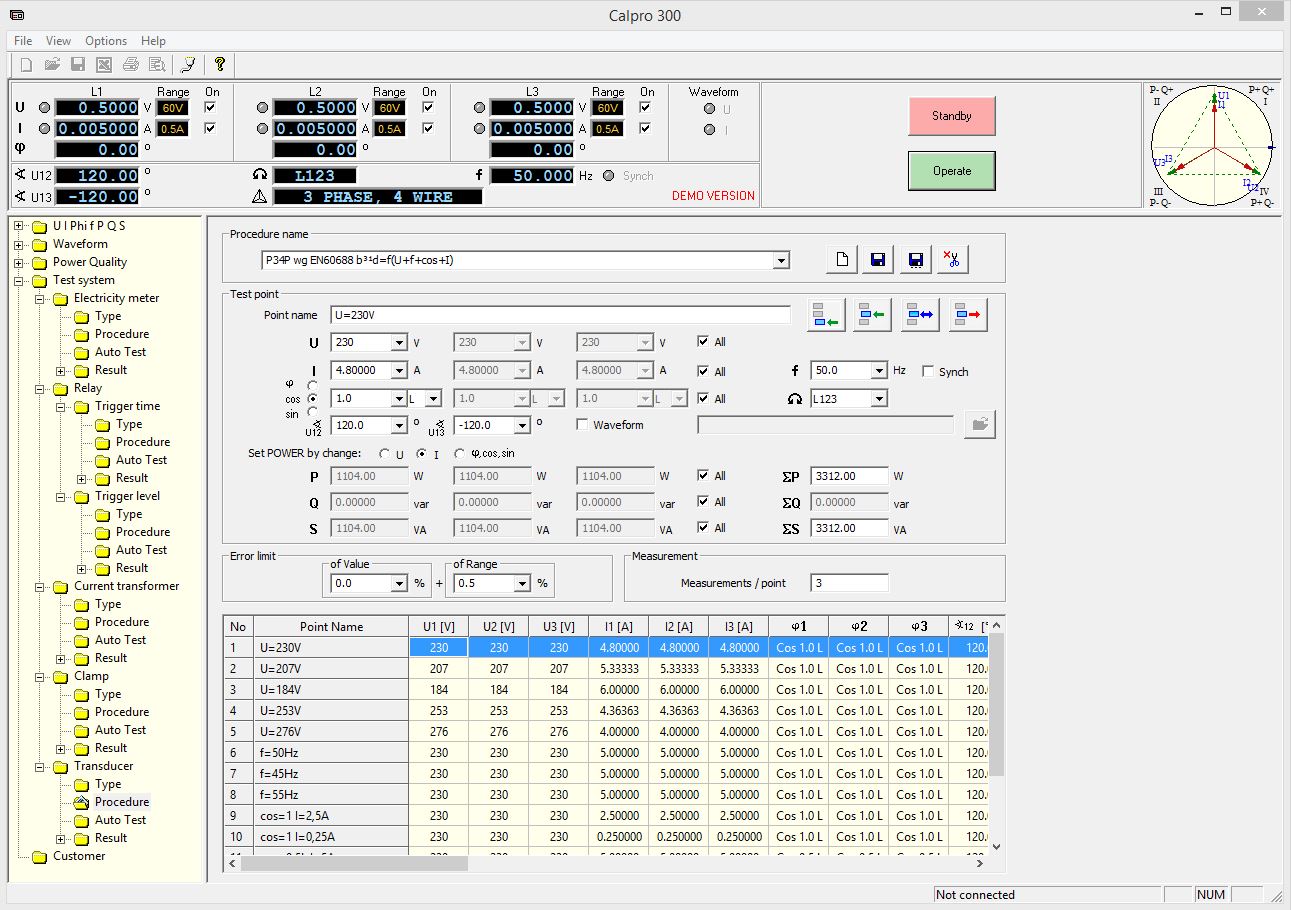Select row 5 U=276V in the table

click(605, 731)
